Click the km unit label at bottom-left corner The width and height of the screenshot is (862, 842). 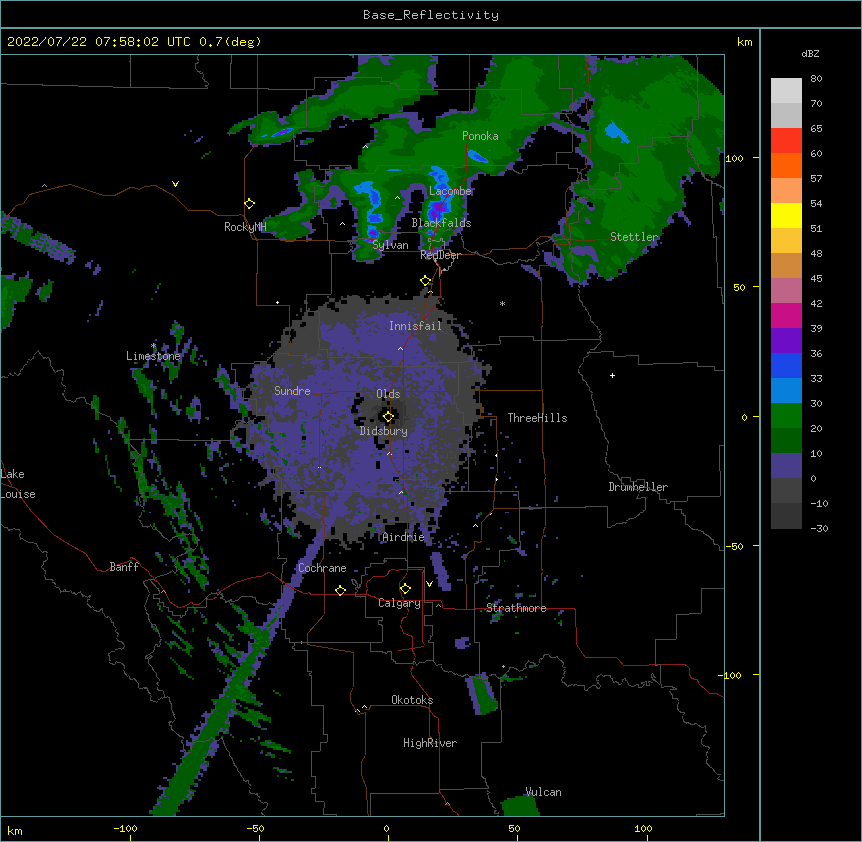(15, 831)
